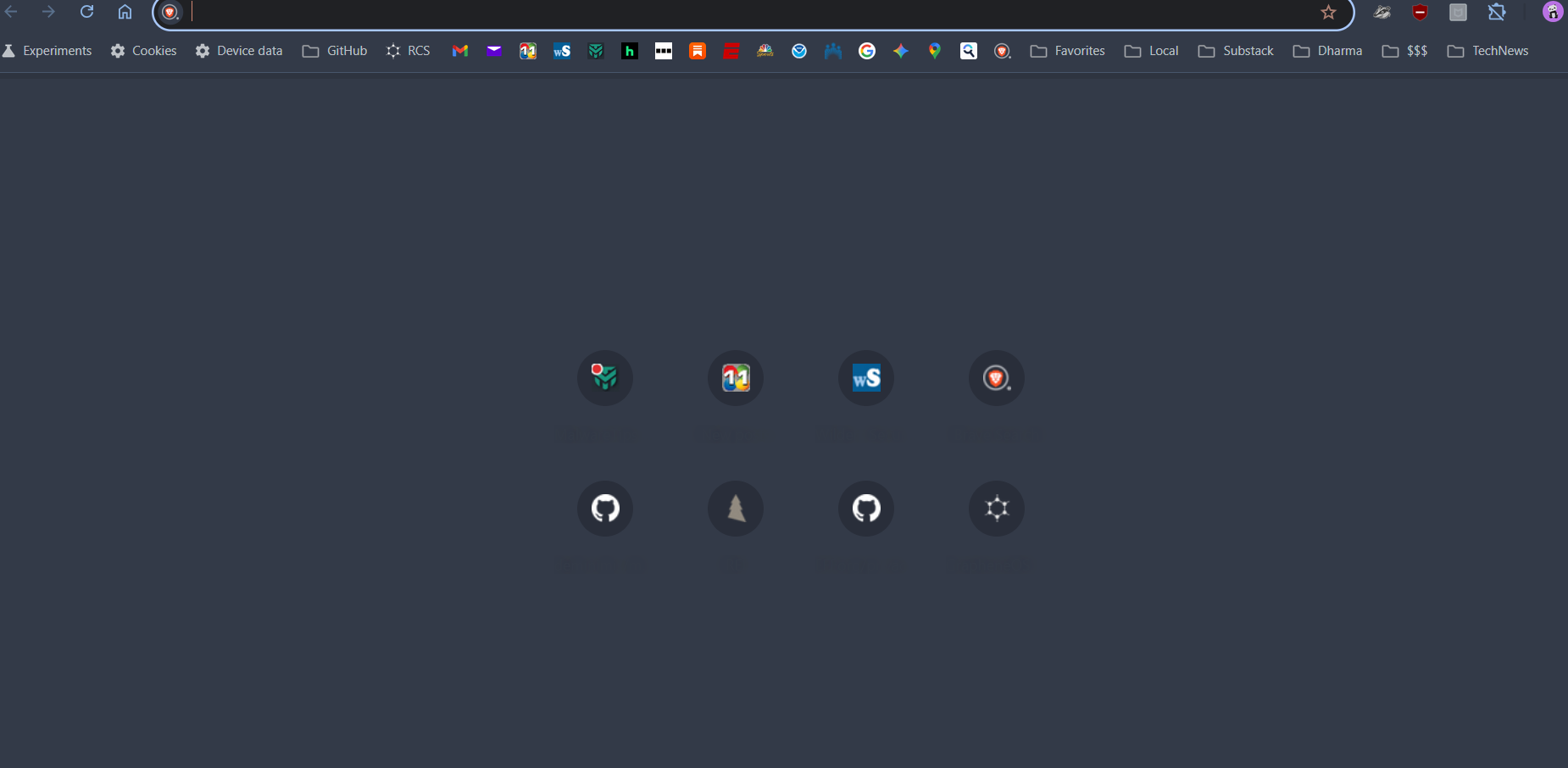Open the orange bookmark-ribbon icon
The height and width of the screenshot is (768, 1568).
pos(698,51)
